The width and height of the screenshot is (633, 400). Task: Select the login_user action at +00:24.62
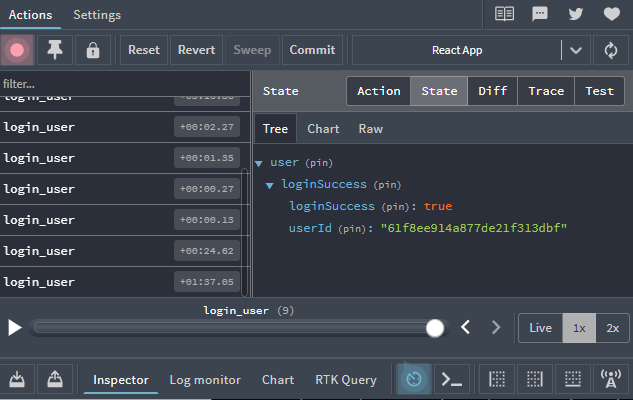click(125, 251)
